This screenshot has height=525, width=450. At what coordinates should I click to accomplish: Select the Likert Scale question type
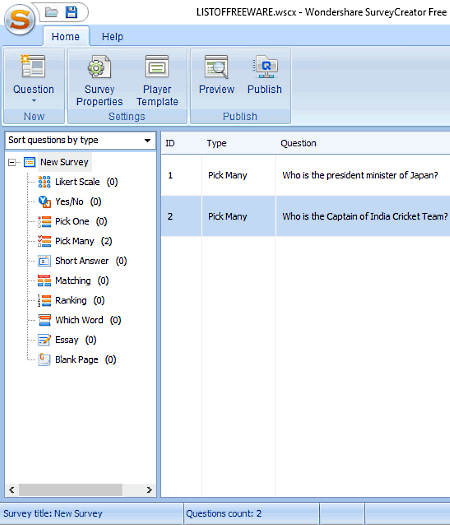coord(78,182)
